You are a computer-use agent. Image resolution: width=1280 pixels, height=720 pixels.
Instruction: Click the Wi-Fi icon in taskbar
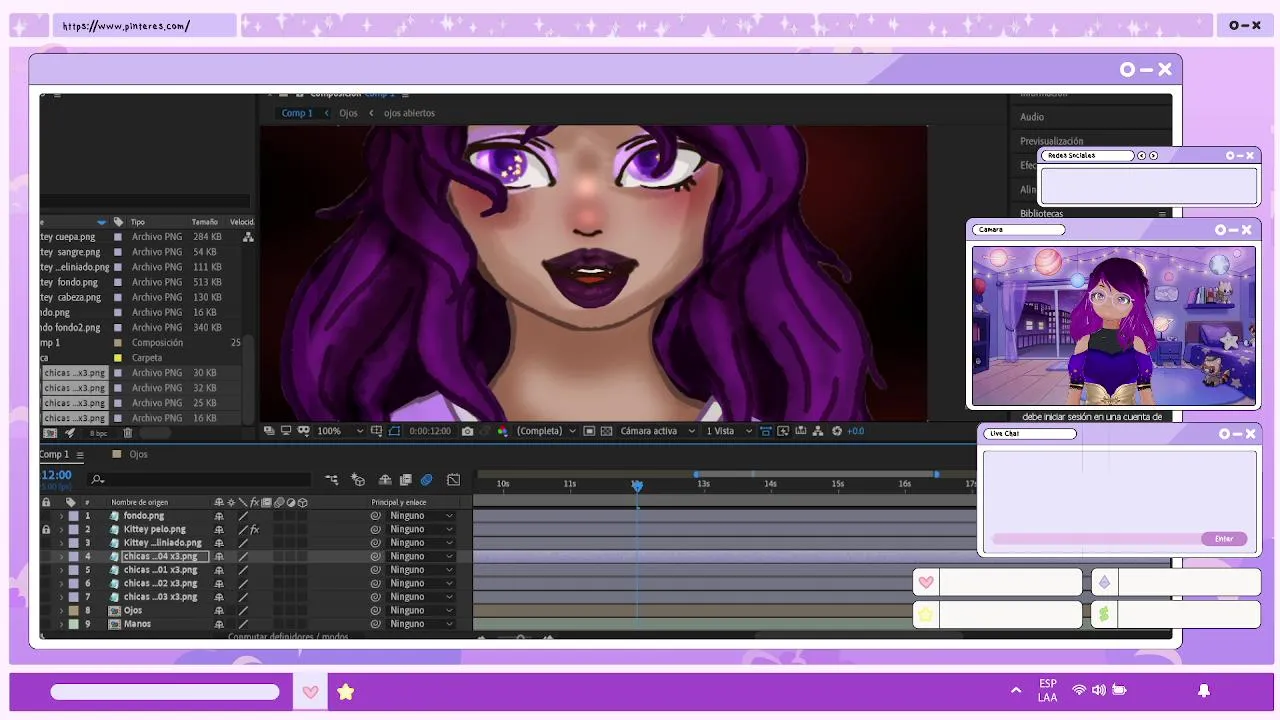pos(1079,690)
